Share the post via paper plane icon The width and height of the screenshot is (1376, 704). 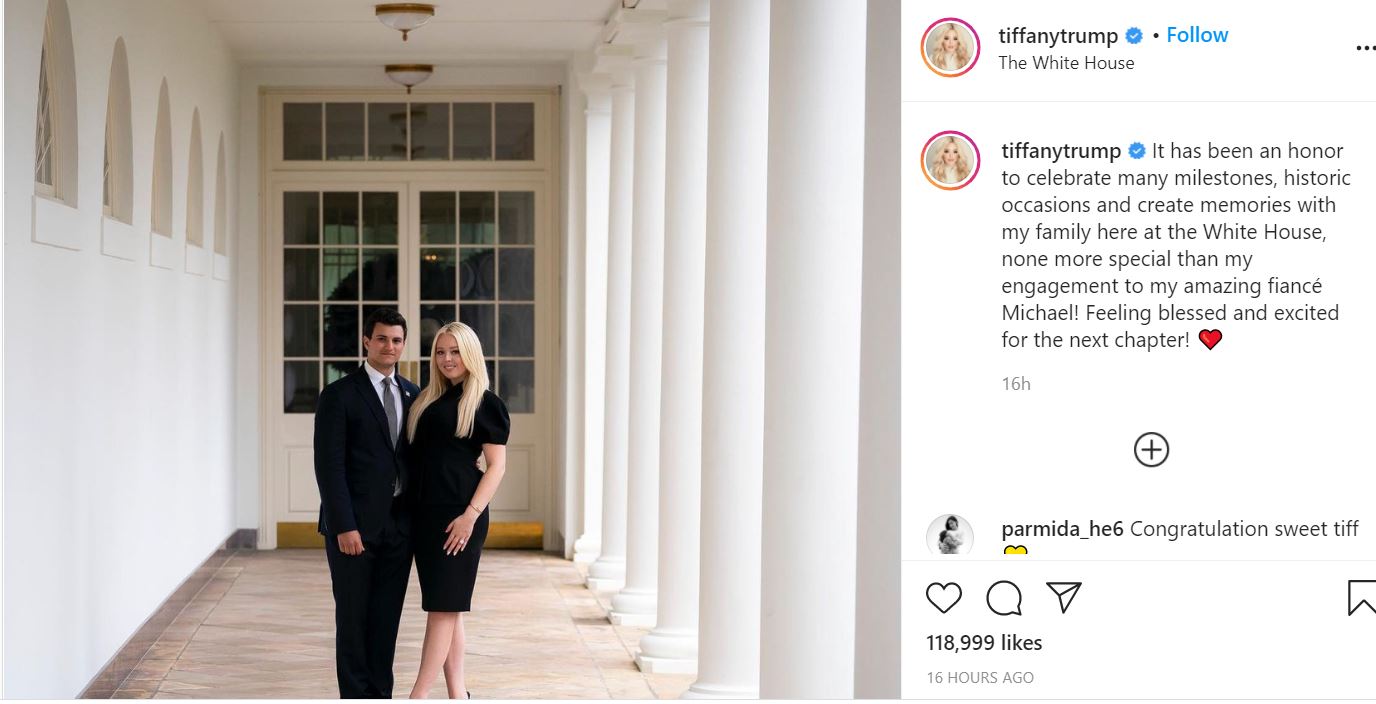tap(1064, 598)
